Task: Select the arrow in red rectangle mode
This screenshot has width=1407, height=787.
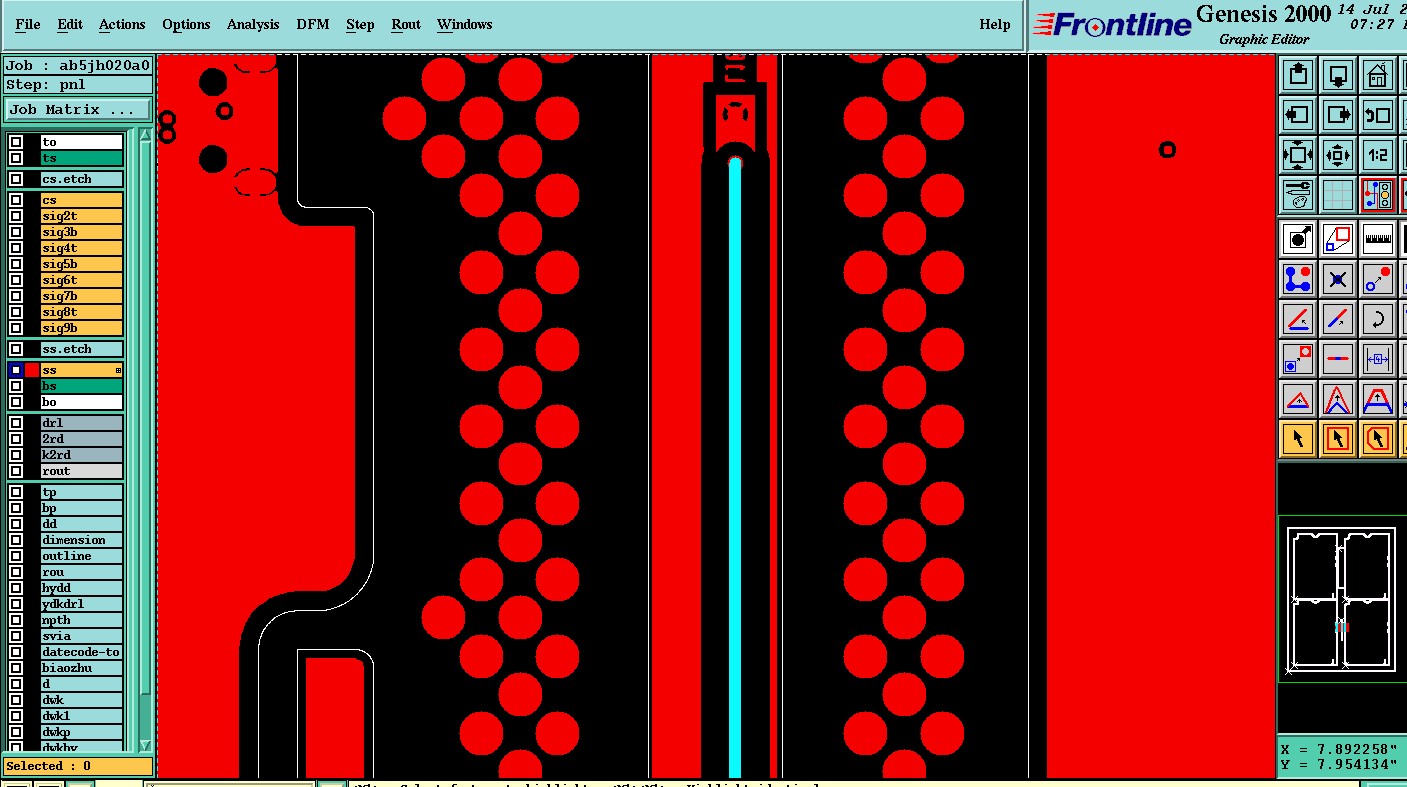Action: [x=1338, y=438]
